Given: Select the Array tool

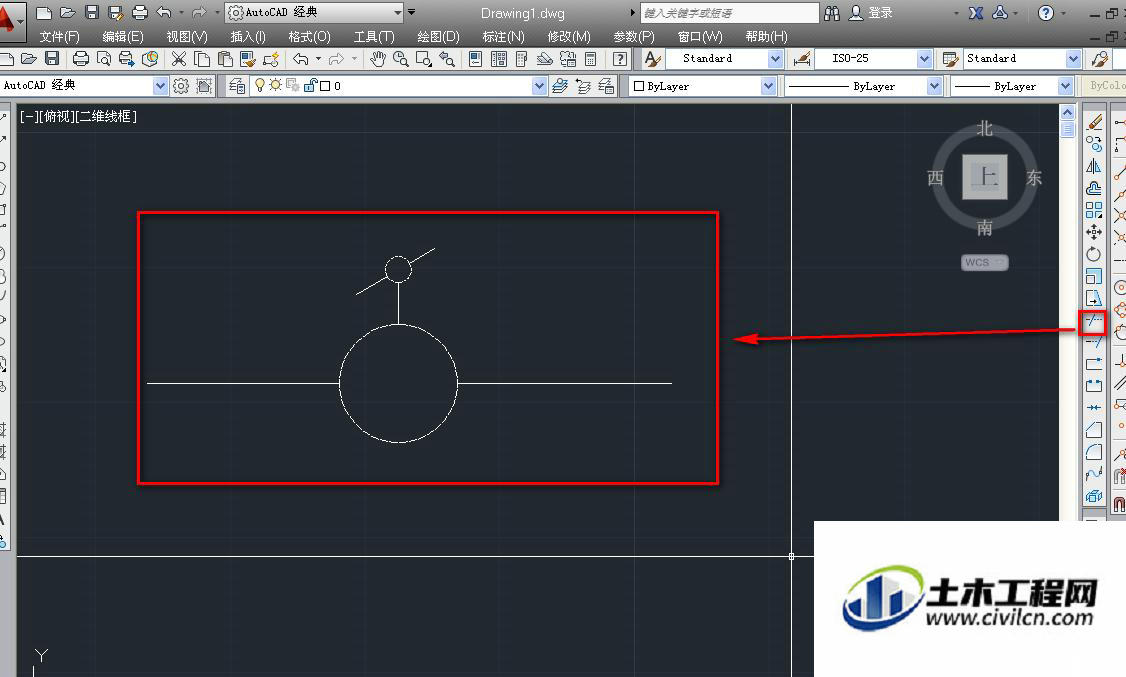Looking at the screenshot, I should 1094,210.
